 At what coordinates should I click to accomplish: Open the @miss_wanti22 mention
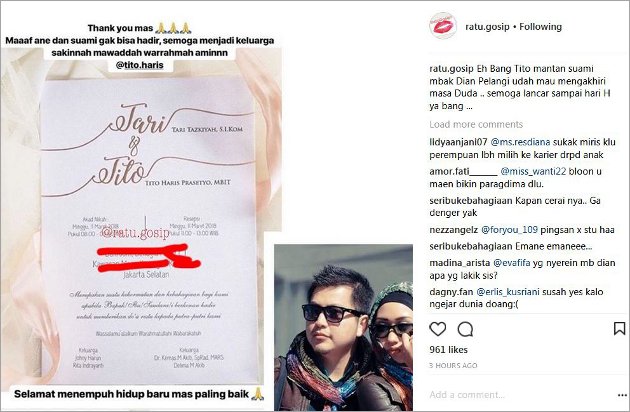click(x=533, y=171)
